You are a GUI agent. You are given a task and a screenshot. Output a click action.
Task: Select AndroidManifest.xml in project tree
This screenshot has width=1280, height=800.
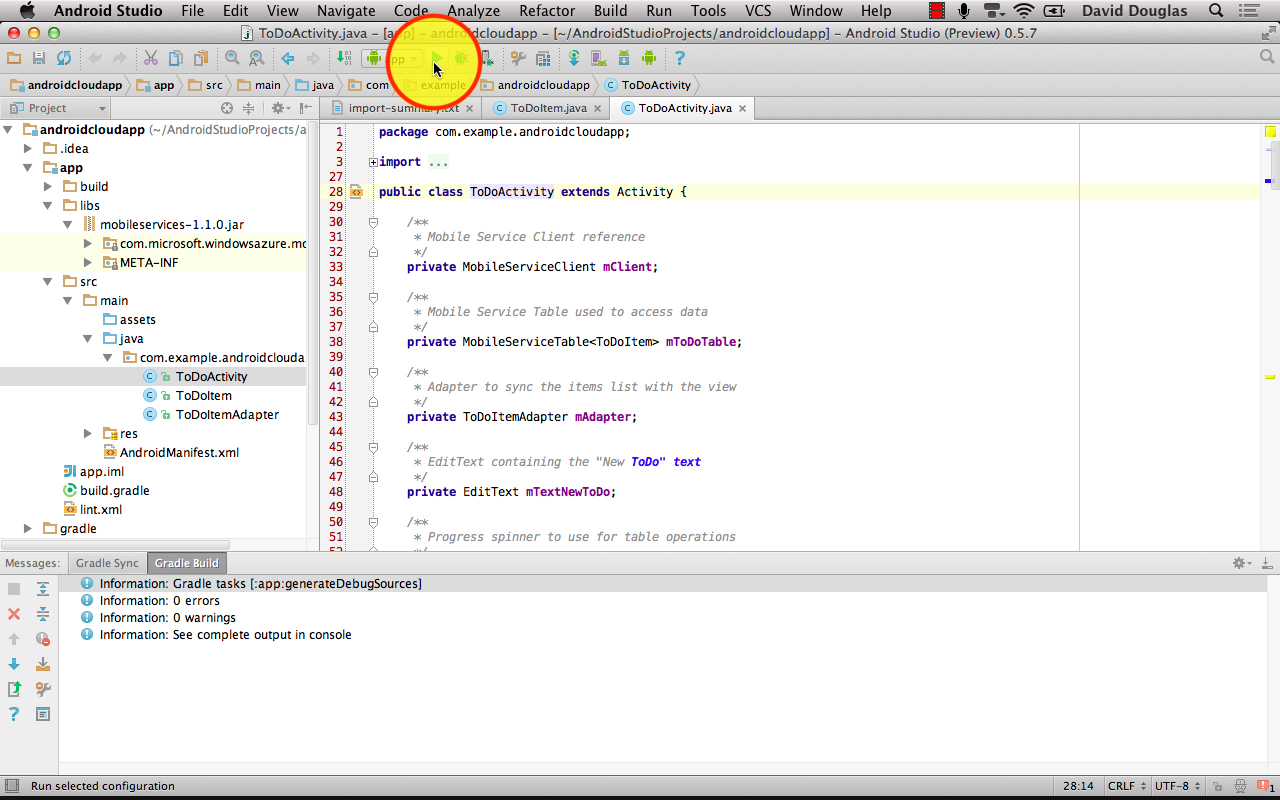(x=179, y=452)
